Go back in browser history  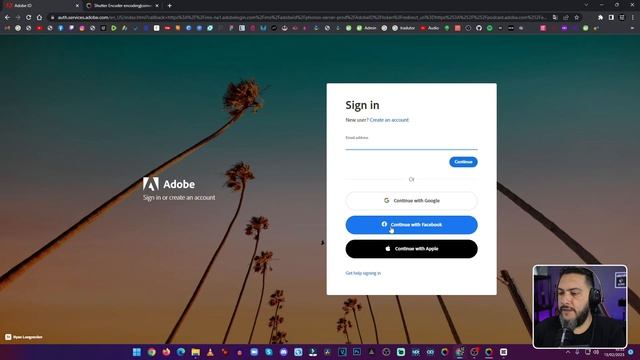[x=7, y=18]
